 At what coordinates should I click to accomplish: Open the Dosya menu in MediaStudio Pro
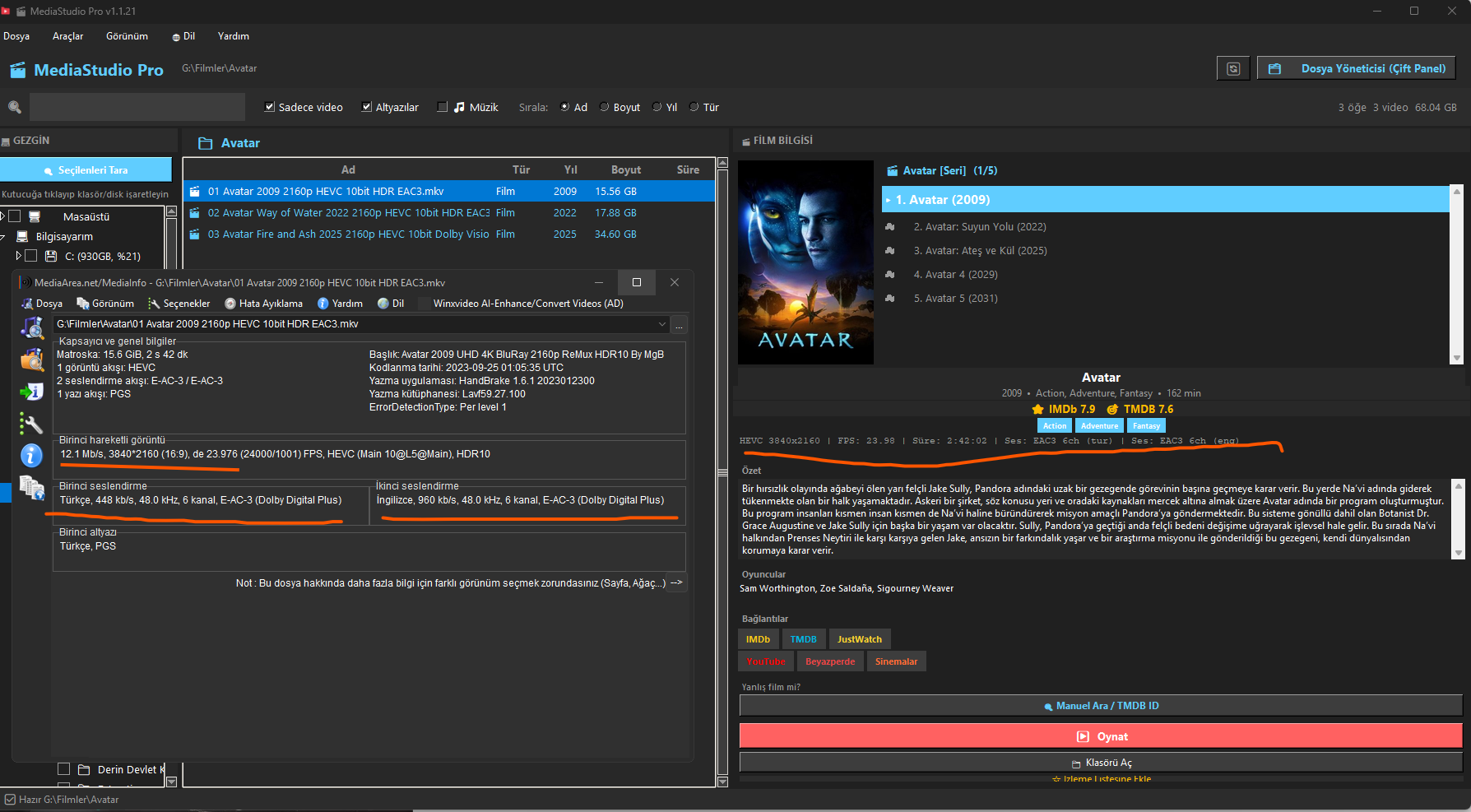pyautogui.click(x=16, y=36)
